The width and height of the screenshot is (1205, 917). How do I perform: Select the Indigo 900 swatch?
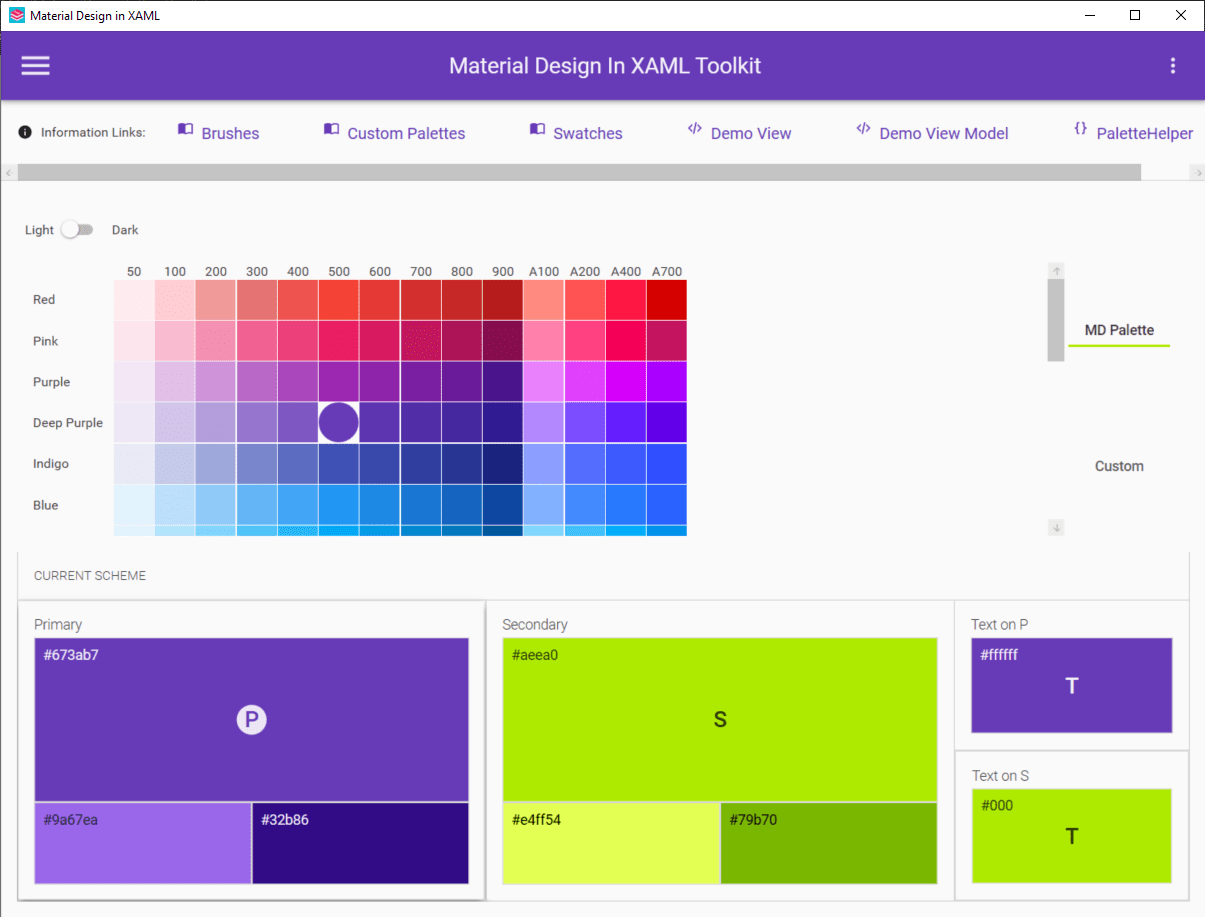[503, 464]
